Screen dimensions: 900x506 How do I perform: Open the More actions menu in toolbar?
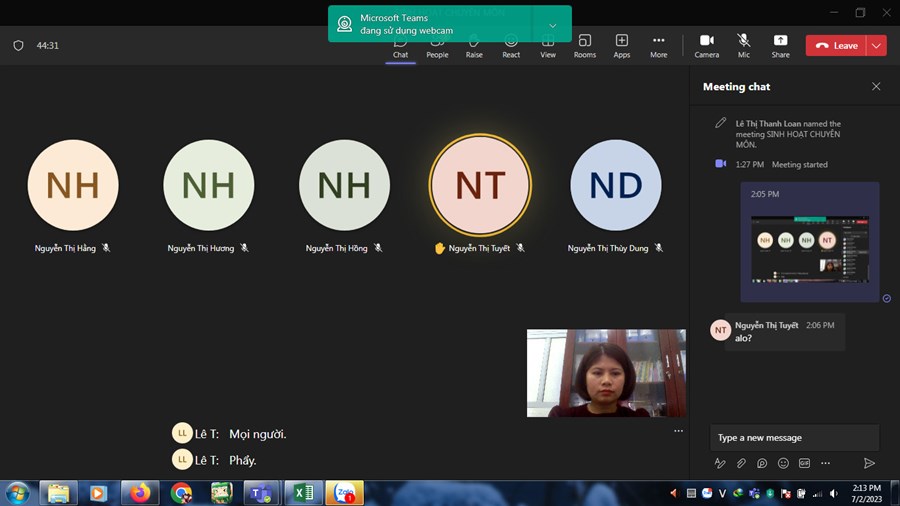(x=658, y=45)
